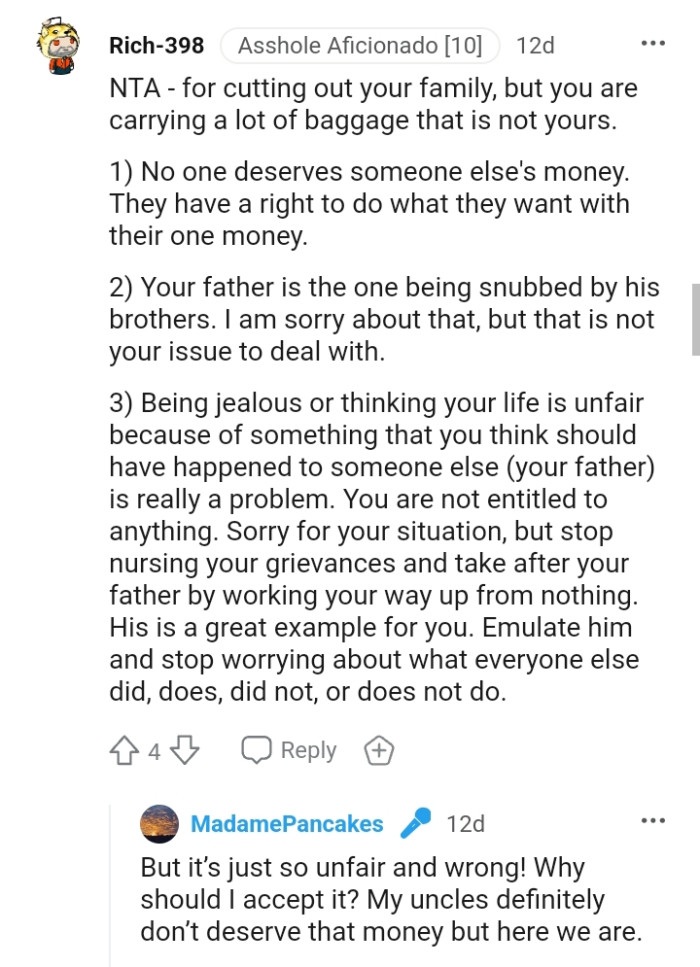The image size is (700, 967).
Task: Click the Asshole Aficionado [10] flair badge
Action: click(361, 45)
